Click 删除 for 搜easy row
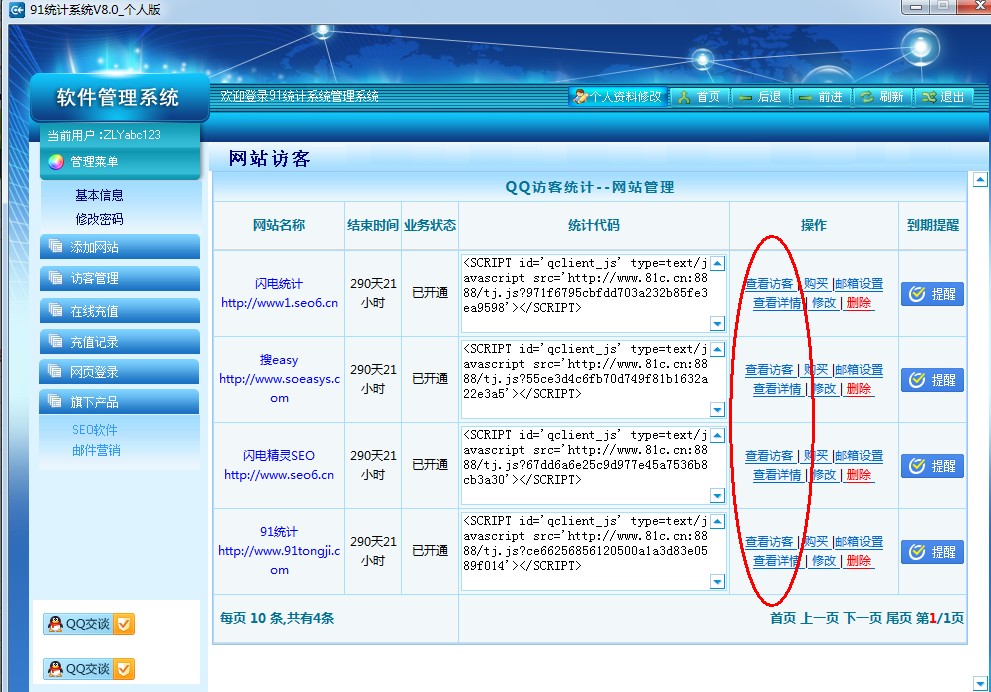The height and width of the screenshot is (692, 991). click(859, 389)
